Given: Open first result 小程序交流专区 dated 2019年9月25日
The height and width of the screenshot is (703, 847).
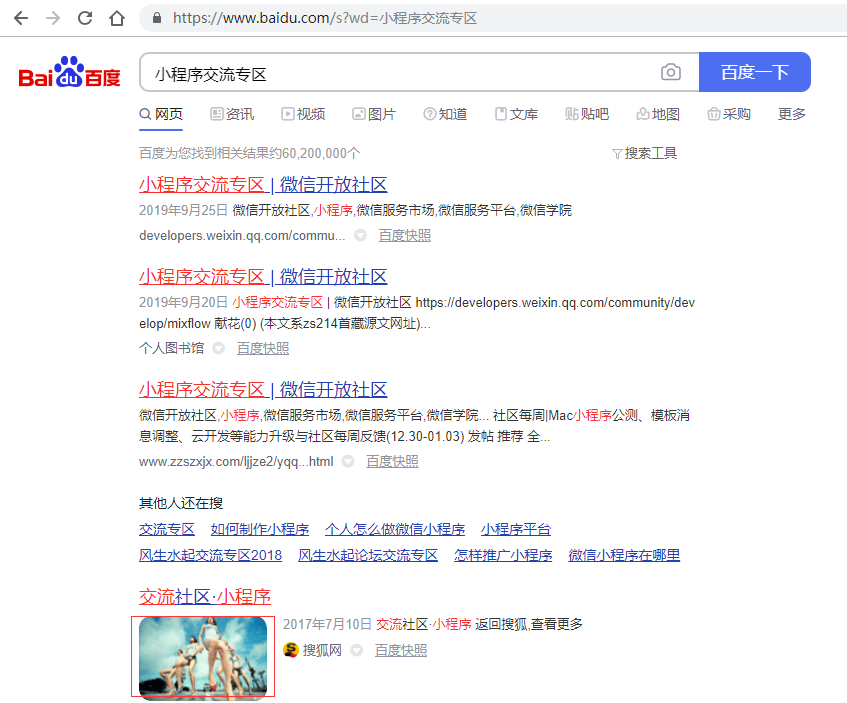Looking at the screenshot, I should [x=263, y=185].
